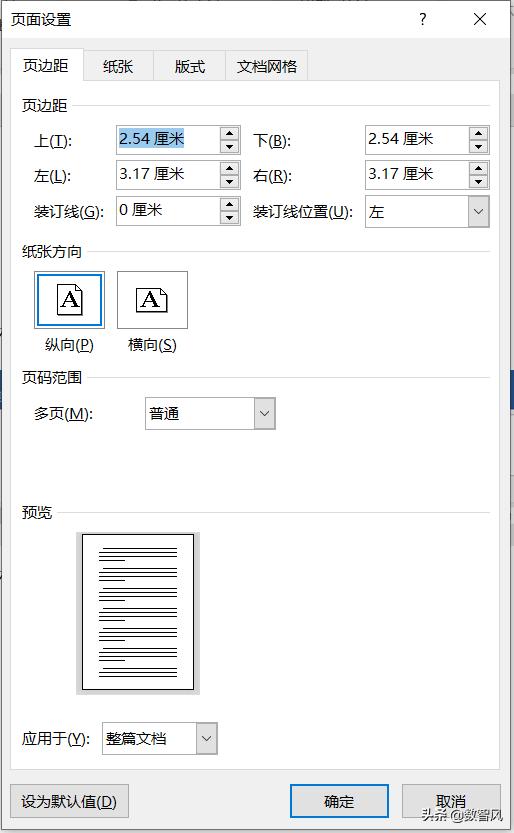Viewport: 514px width, 833px height.
Task: Select the landscape 横向 orientation icon
Action: [x=152, y=300]
